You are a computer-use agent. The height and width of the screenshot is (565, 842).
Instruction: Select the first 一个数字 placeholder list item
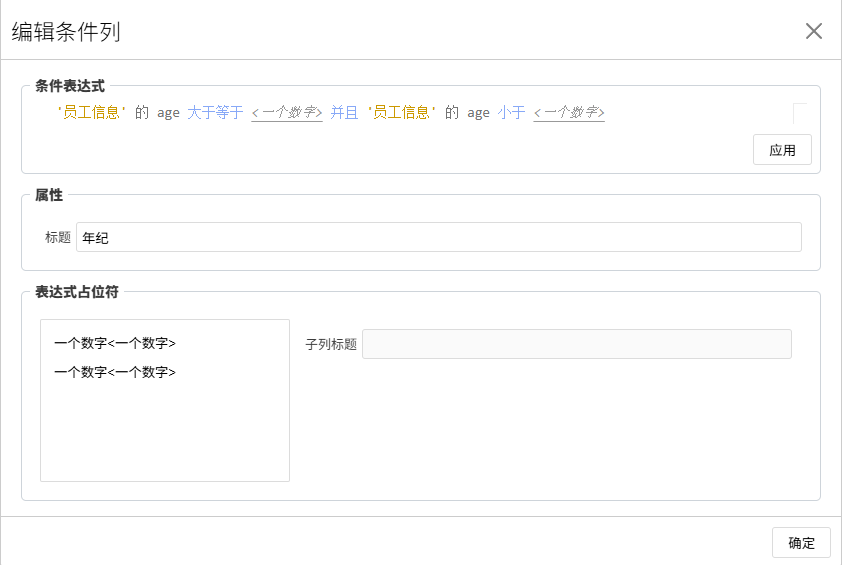[115, 343]
